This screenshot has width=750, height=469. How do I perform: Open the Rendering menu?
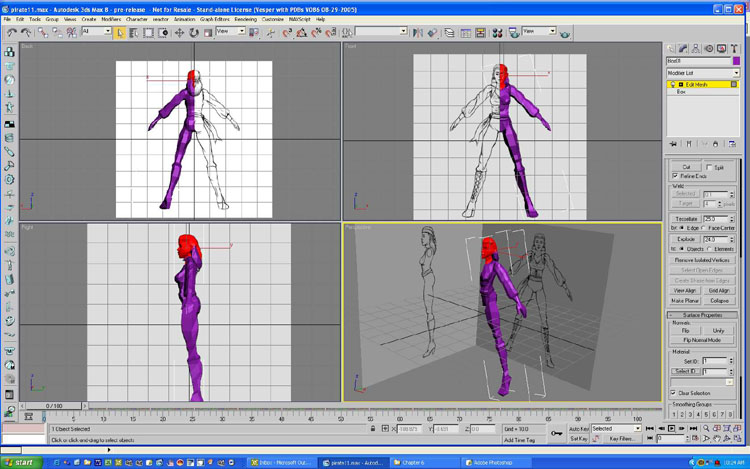[x=246, y=19]
